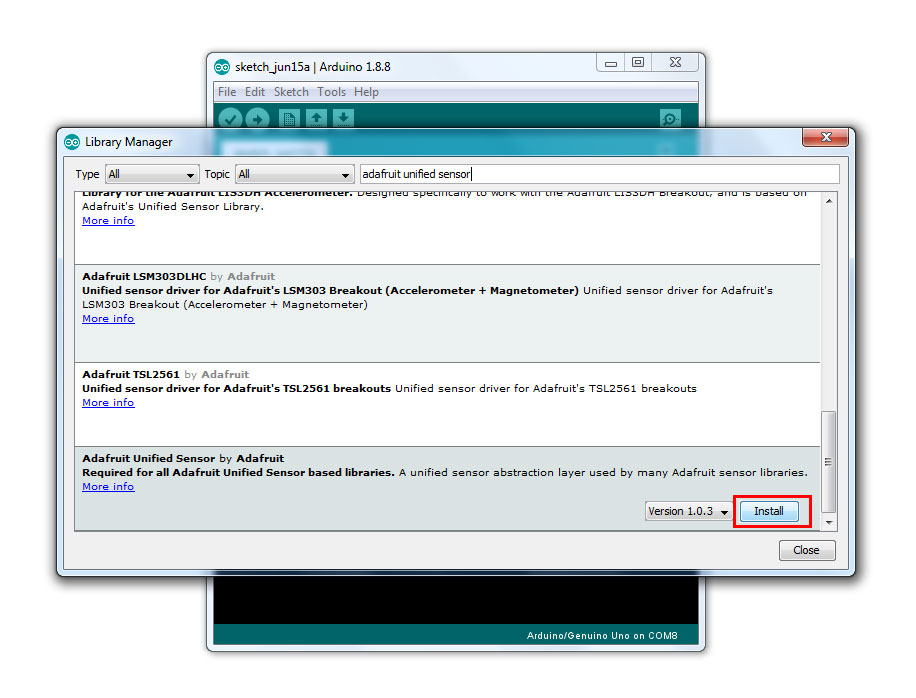Open the File menu in Arduino window
This screenshot has height=698, width=916.
point(227,92)
